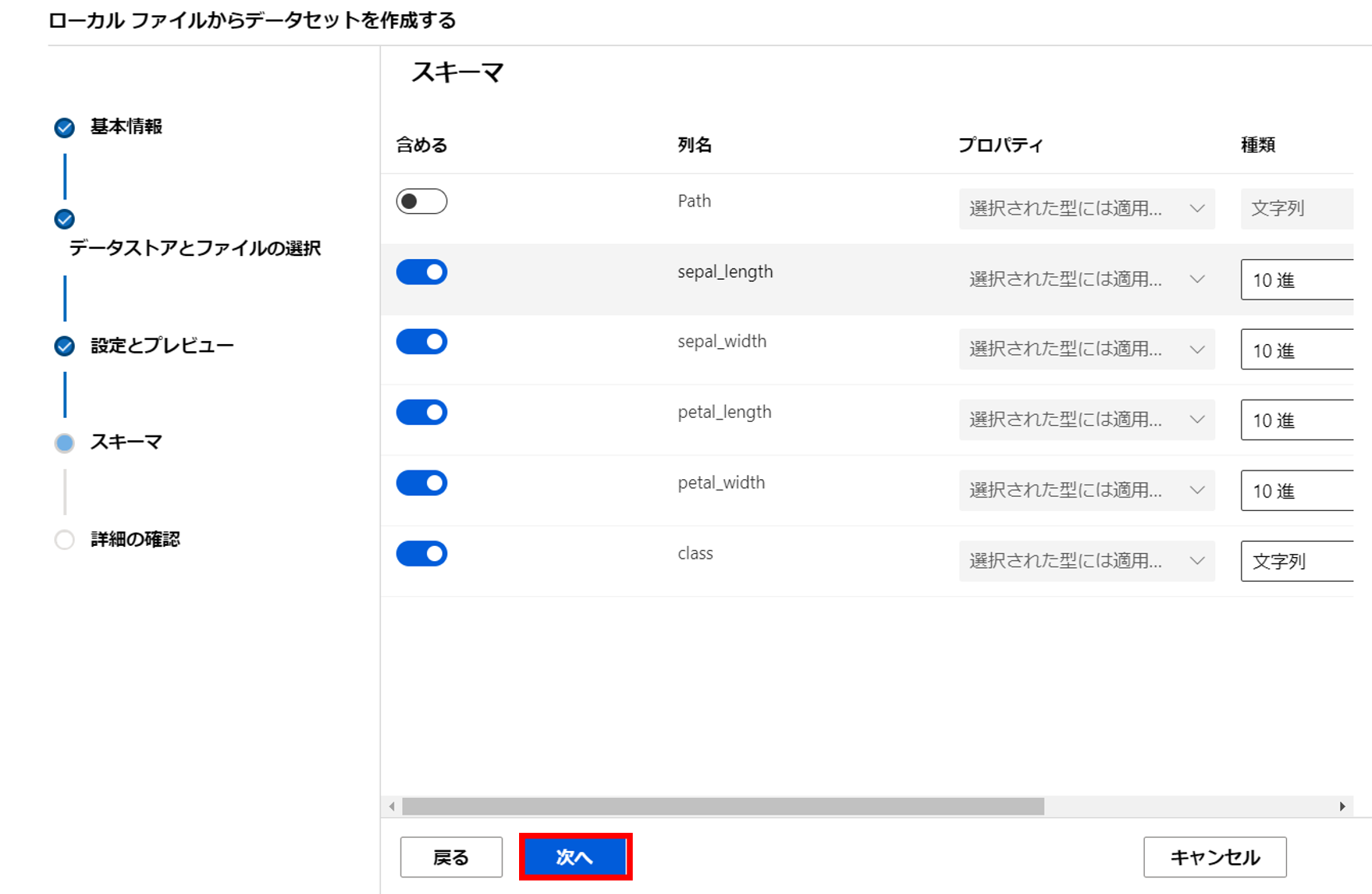Click the 基本情報 step checkmark icon
The image size is (1372, 894).
(64, 128)
